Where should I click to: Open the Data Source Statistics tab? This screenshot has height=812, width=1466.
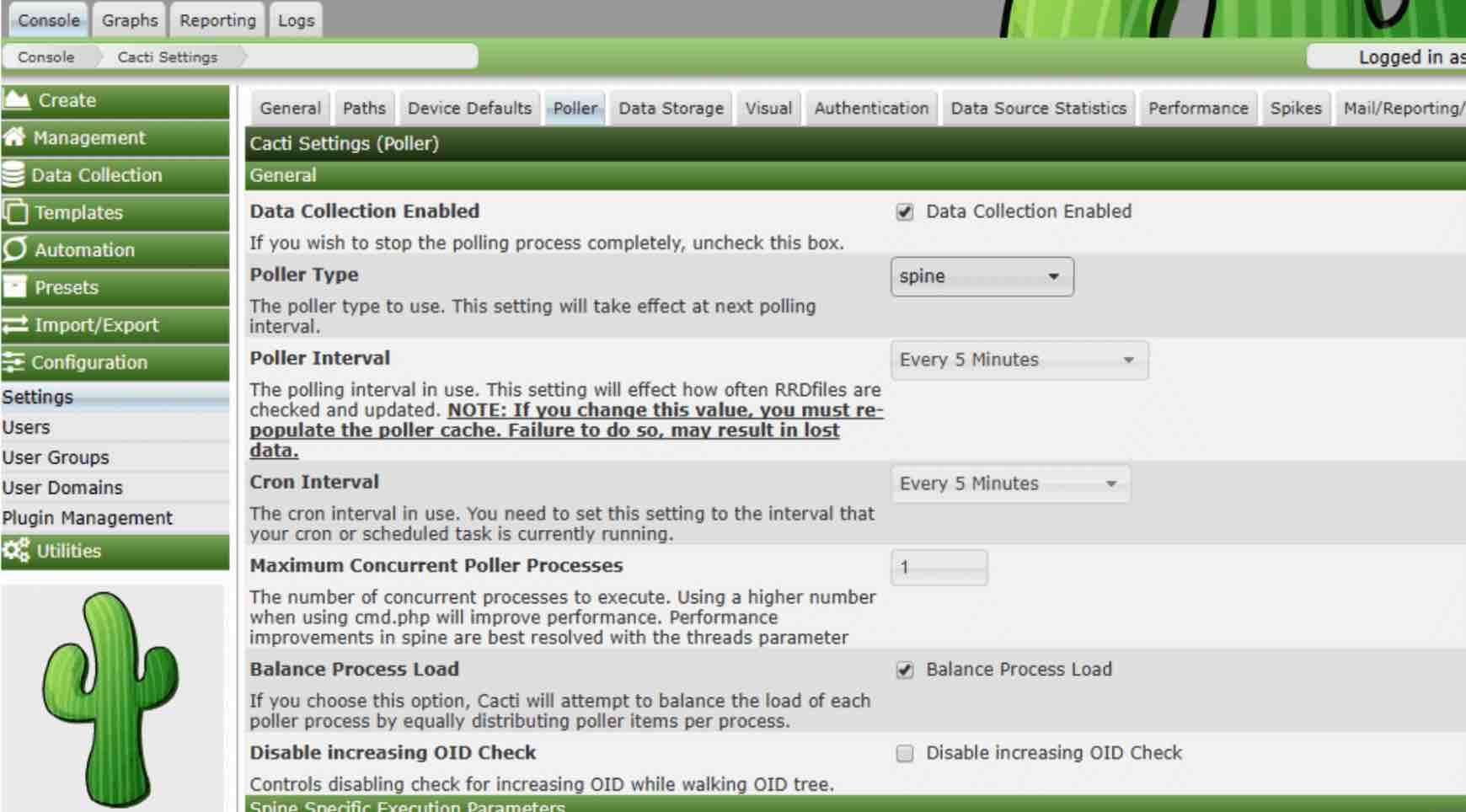1038,109
